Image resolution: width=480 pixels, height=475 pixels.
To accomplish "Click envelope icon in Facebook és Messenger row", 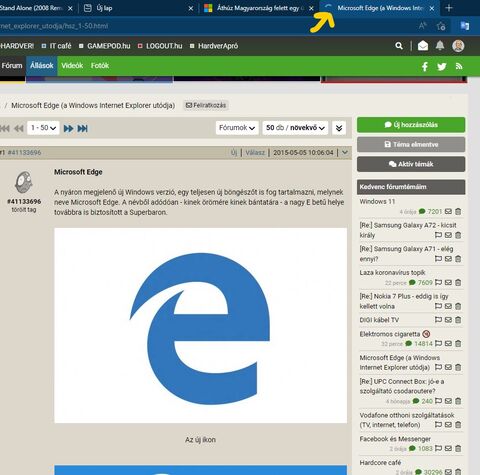I will tap(448, 448).
